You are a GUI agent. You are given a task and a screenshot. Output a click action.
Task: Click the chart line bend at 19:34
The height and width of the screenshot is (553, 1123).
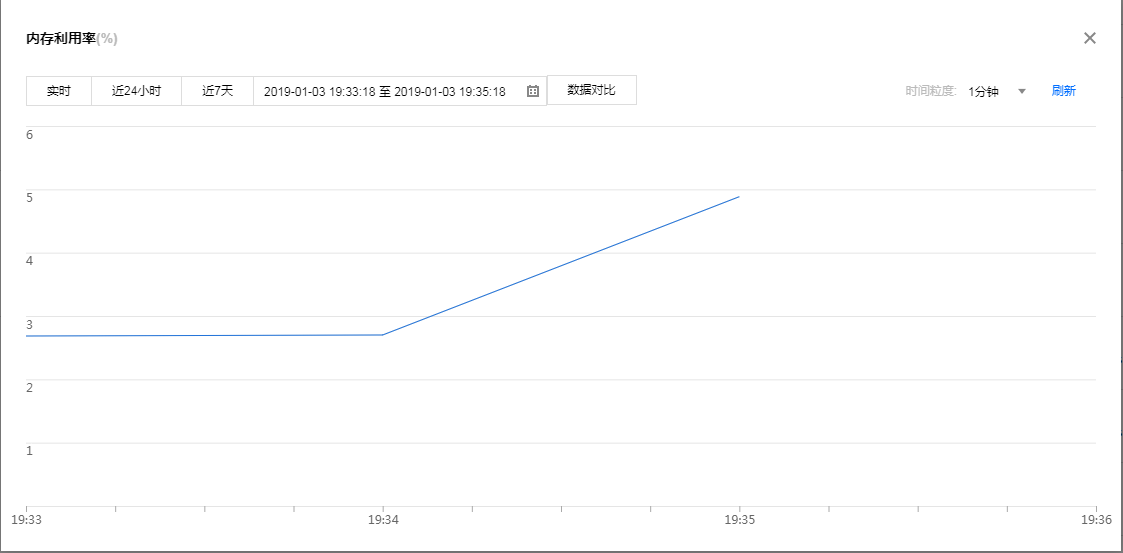[383, 334]
